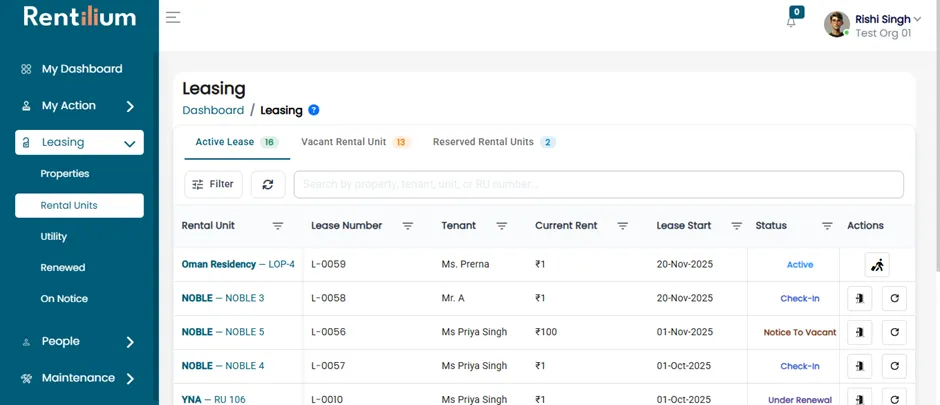Viewport: 940px width, 405px height.
Task: Click the Notice To Vacant status
Action: [x=800, y=333]
